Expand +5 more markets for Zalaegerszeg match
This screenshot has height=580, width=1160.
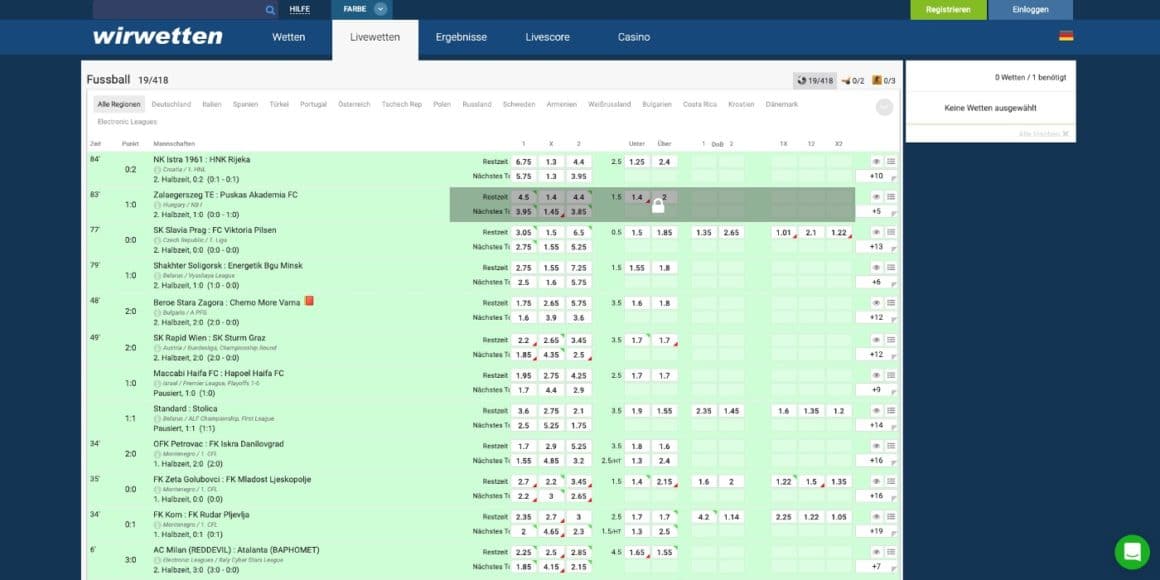(877, 212)
